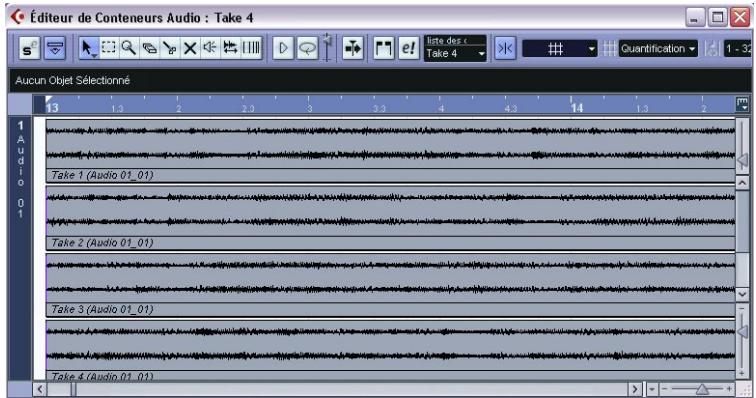Select the Range Selection tool
The height and width of the screenshot is (398, 756).
(108, 48)
